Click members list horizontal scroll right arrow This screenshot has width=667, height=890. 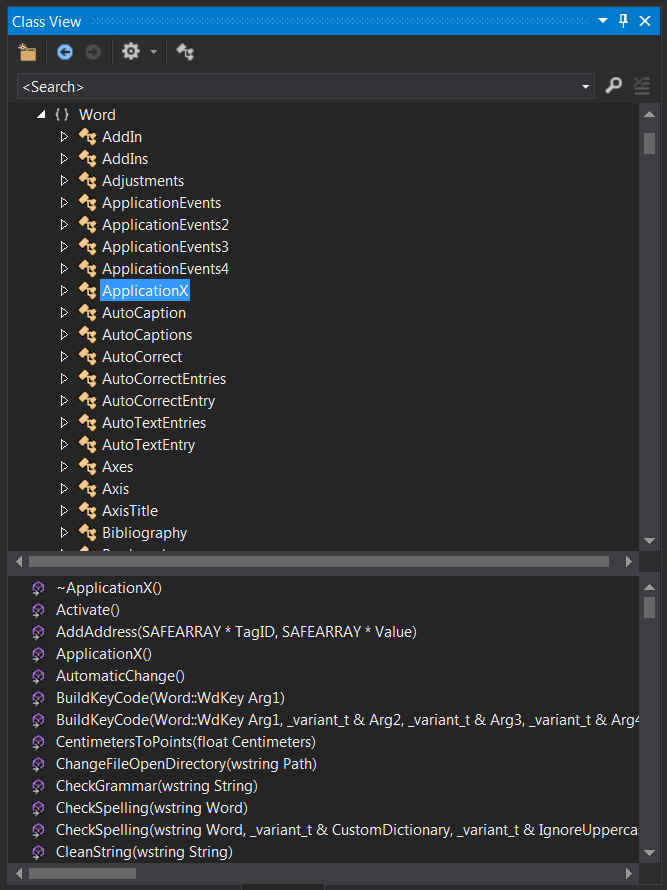point(628,873)
